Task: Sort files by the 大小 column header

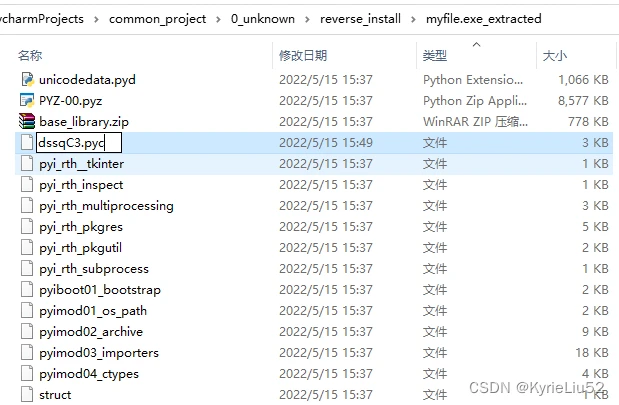Action: [x=554, y=55]
